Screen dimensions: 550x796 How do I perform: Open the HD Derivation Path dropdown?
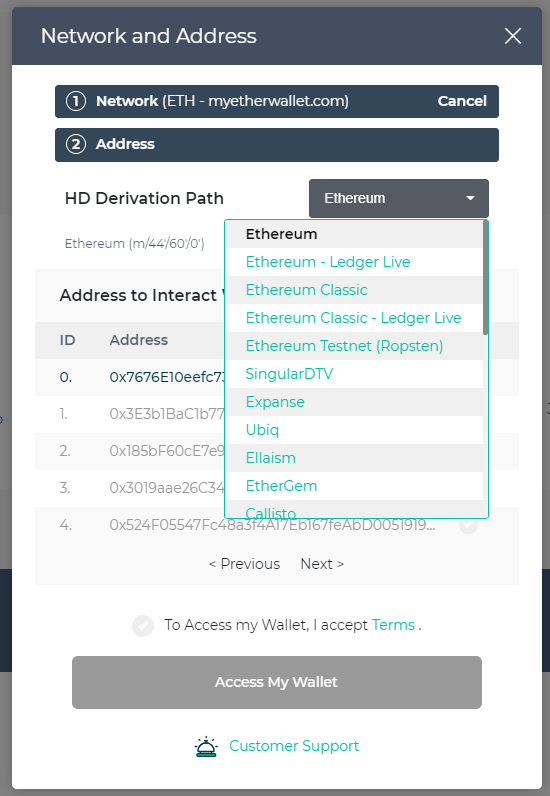click(x=399, y=198)
